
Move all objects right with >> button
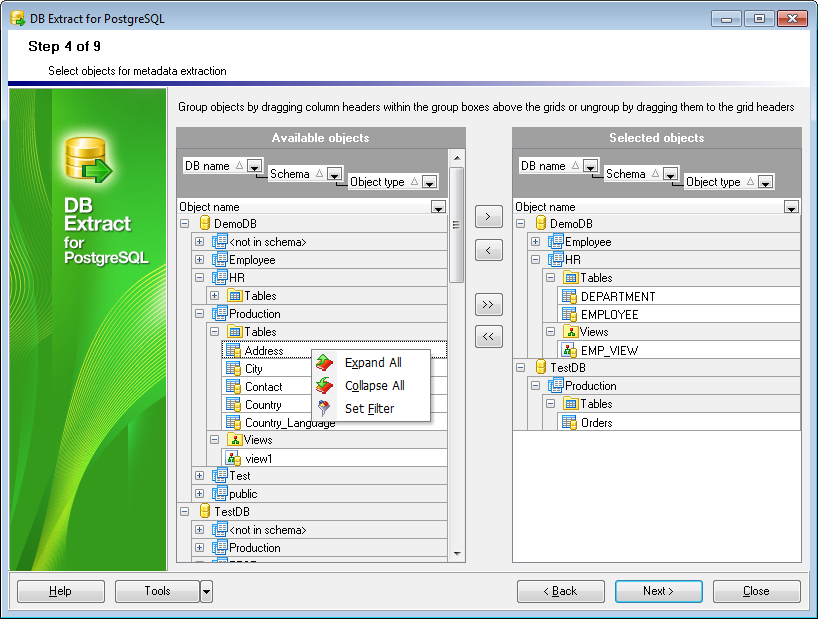pos(488,305)
